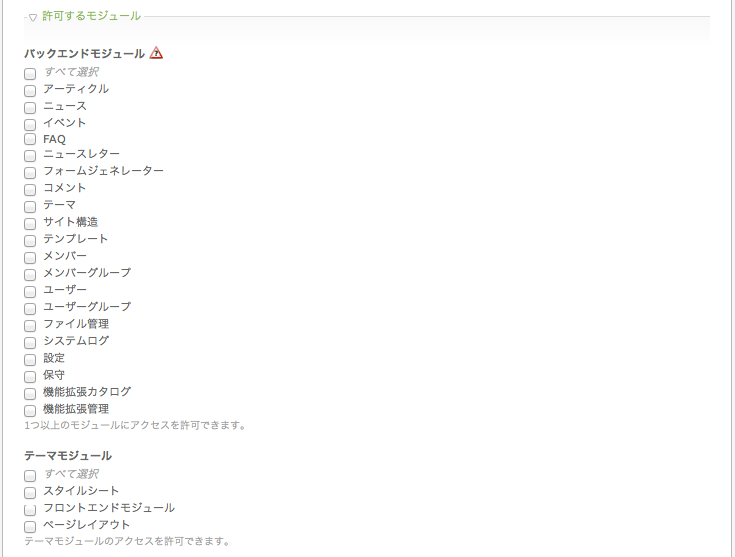Click the warning help icon beside バックエンドモジュール
The image size is (735, 557).
[156, 53]
